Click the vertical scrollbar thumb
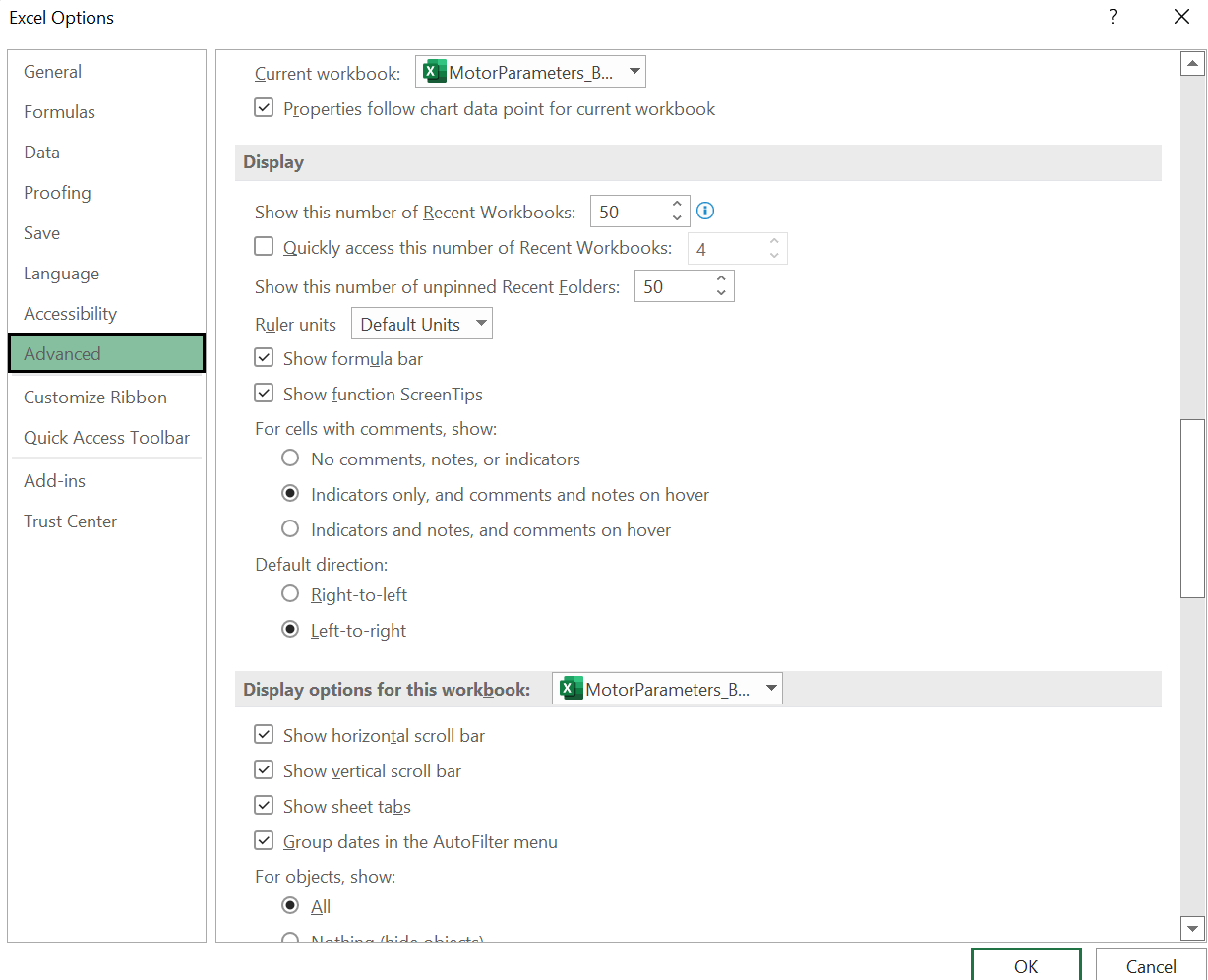The width and height of the screenshot is (1208, 980). coord(1192,508)
